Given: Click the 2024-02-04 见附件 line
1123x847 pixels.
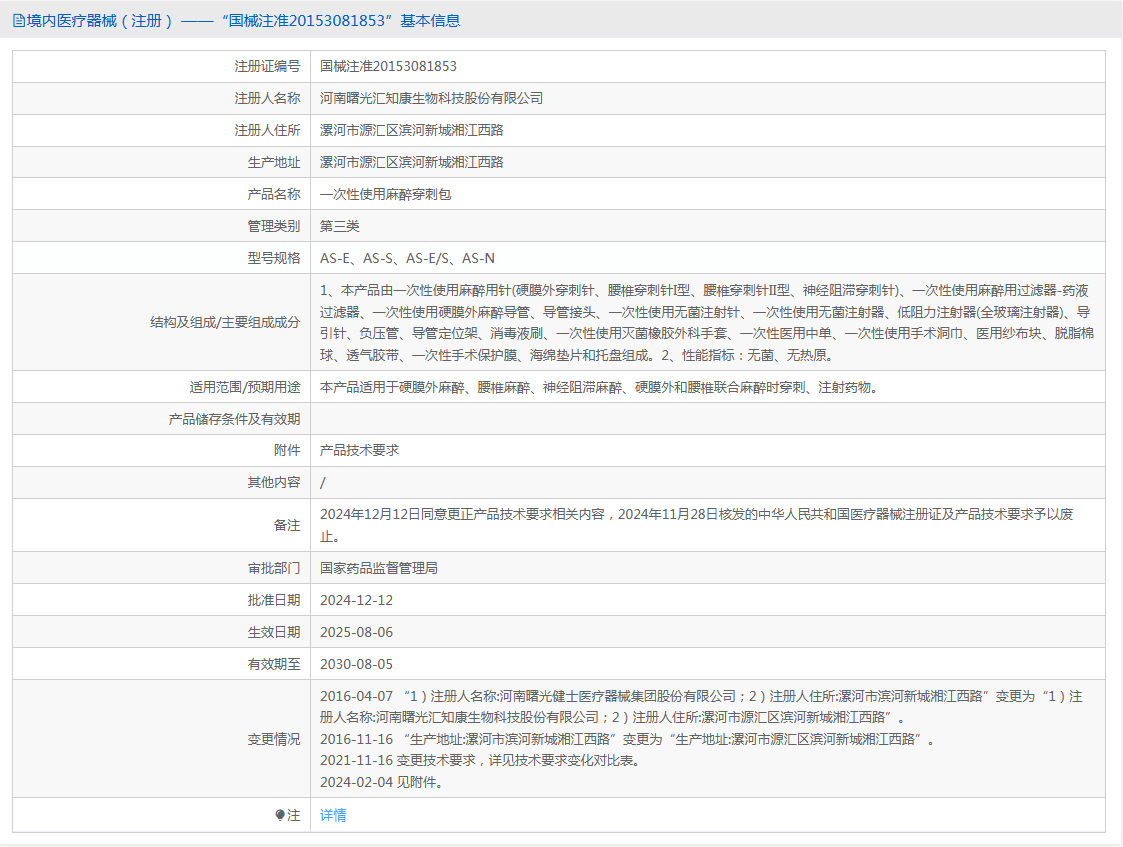Looking at the screenshot, I should click(382, 782).
